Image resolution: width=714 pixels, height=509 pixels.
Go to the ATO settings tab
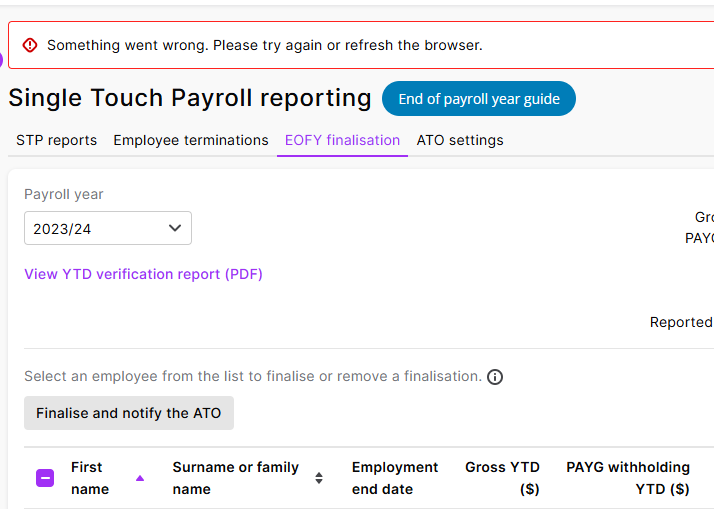[x=460, y=140]
